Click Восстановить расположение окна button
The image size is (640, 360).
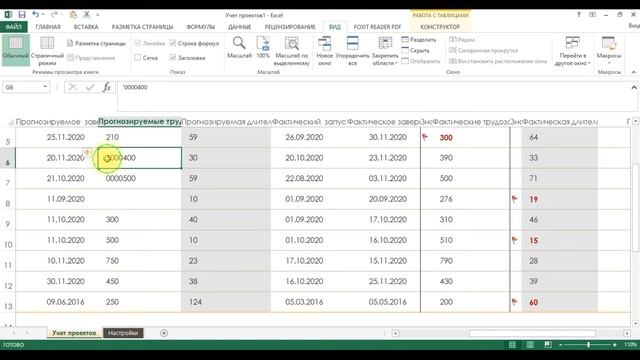point(498,61)
